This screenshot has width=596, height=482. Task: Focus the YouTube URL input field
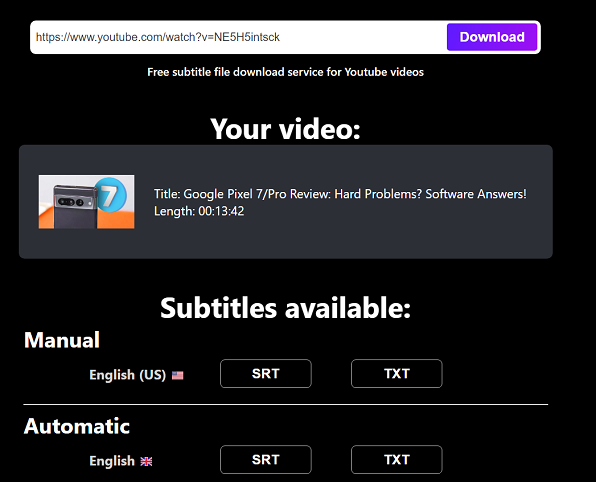[x=238, y=37]
